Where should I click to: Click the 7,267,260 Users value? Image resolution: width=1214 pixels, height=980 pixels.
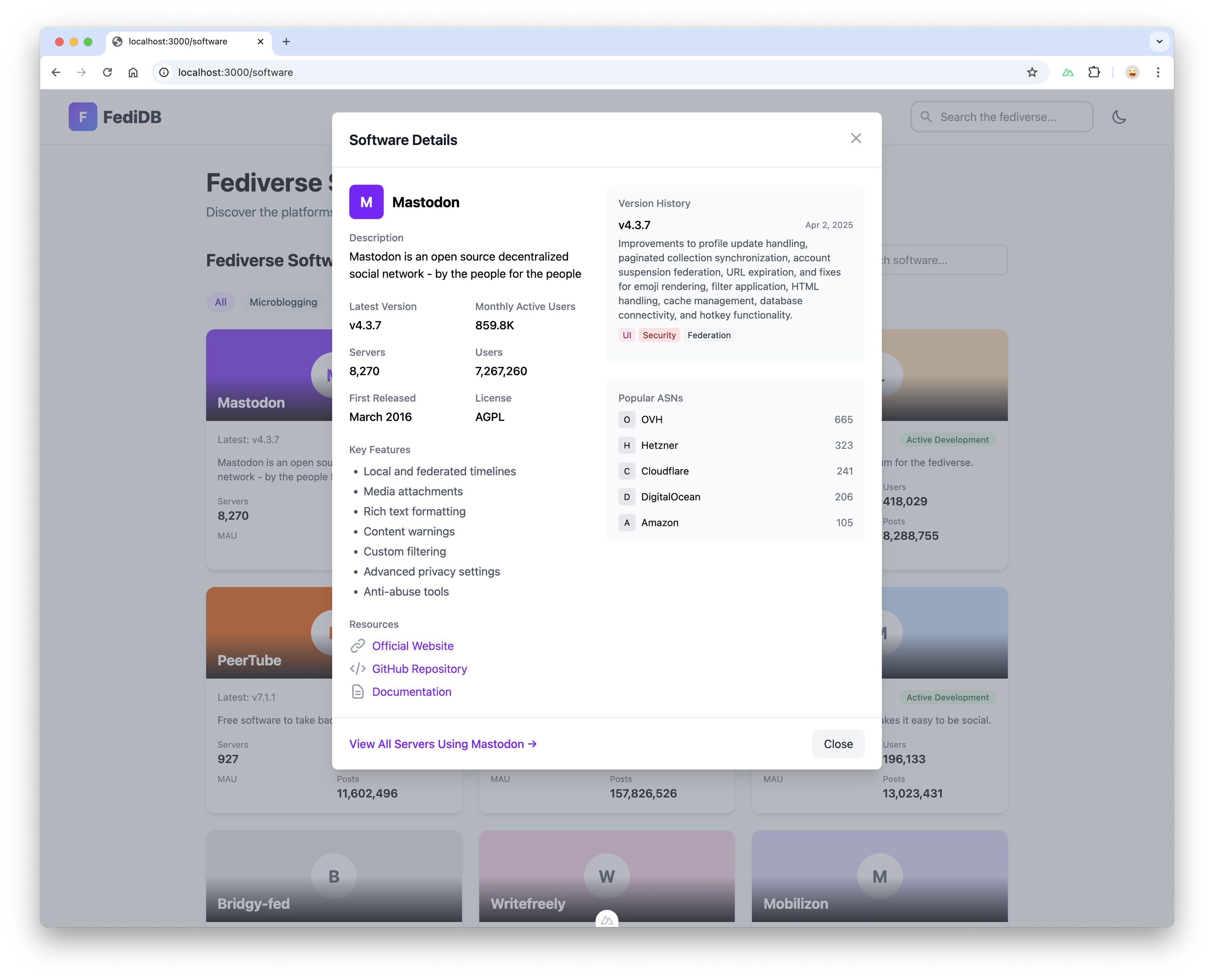point(501,371)
